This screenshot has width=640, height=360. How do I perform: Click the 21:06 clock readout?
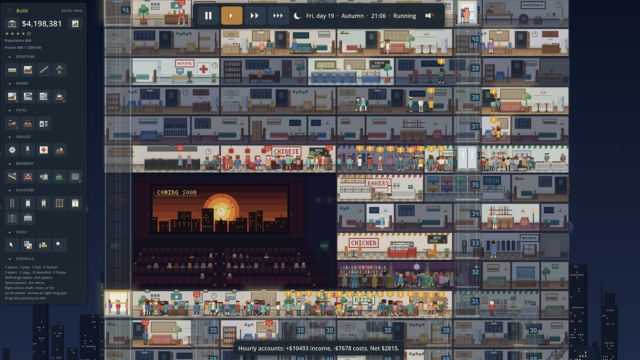coord(378,16)
